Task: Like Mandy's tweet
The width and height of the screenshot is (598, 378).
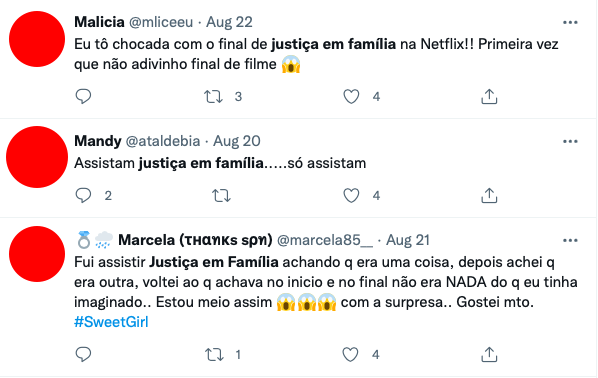Action: point(351,196)
